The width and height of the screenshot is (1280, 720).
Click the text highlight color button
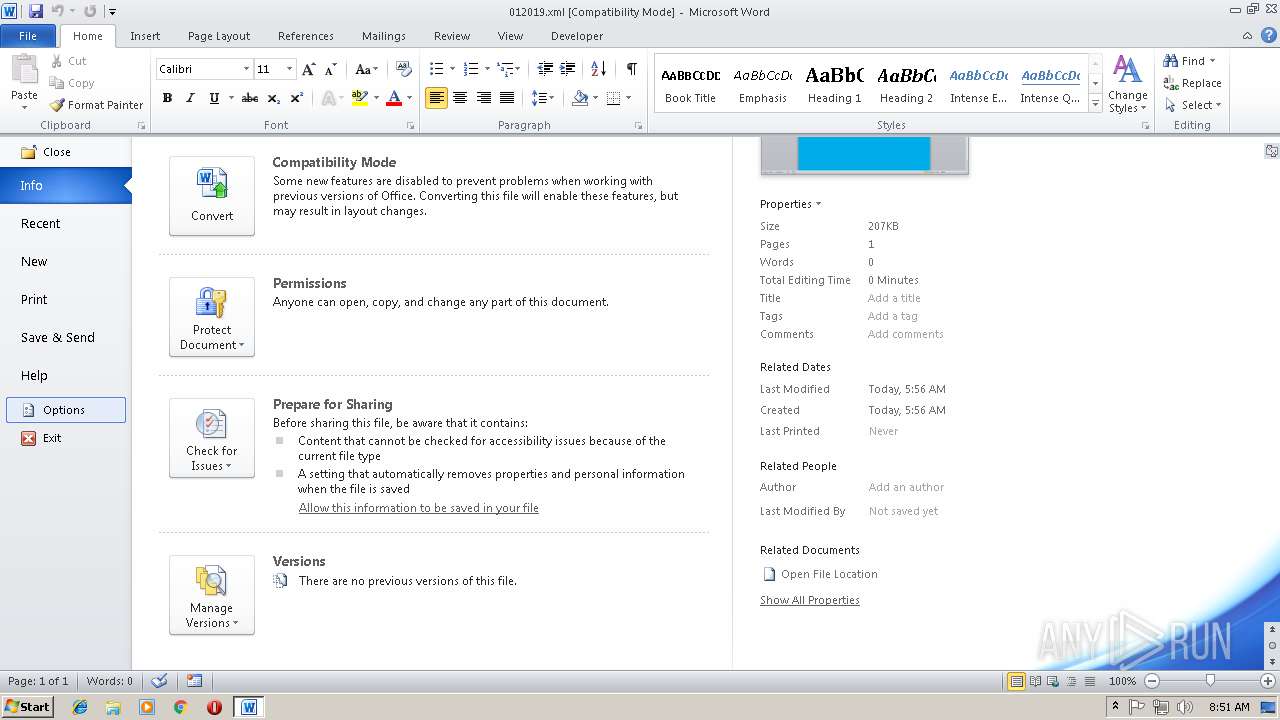[x=360, y=98]
